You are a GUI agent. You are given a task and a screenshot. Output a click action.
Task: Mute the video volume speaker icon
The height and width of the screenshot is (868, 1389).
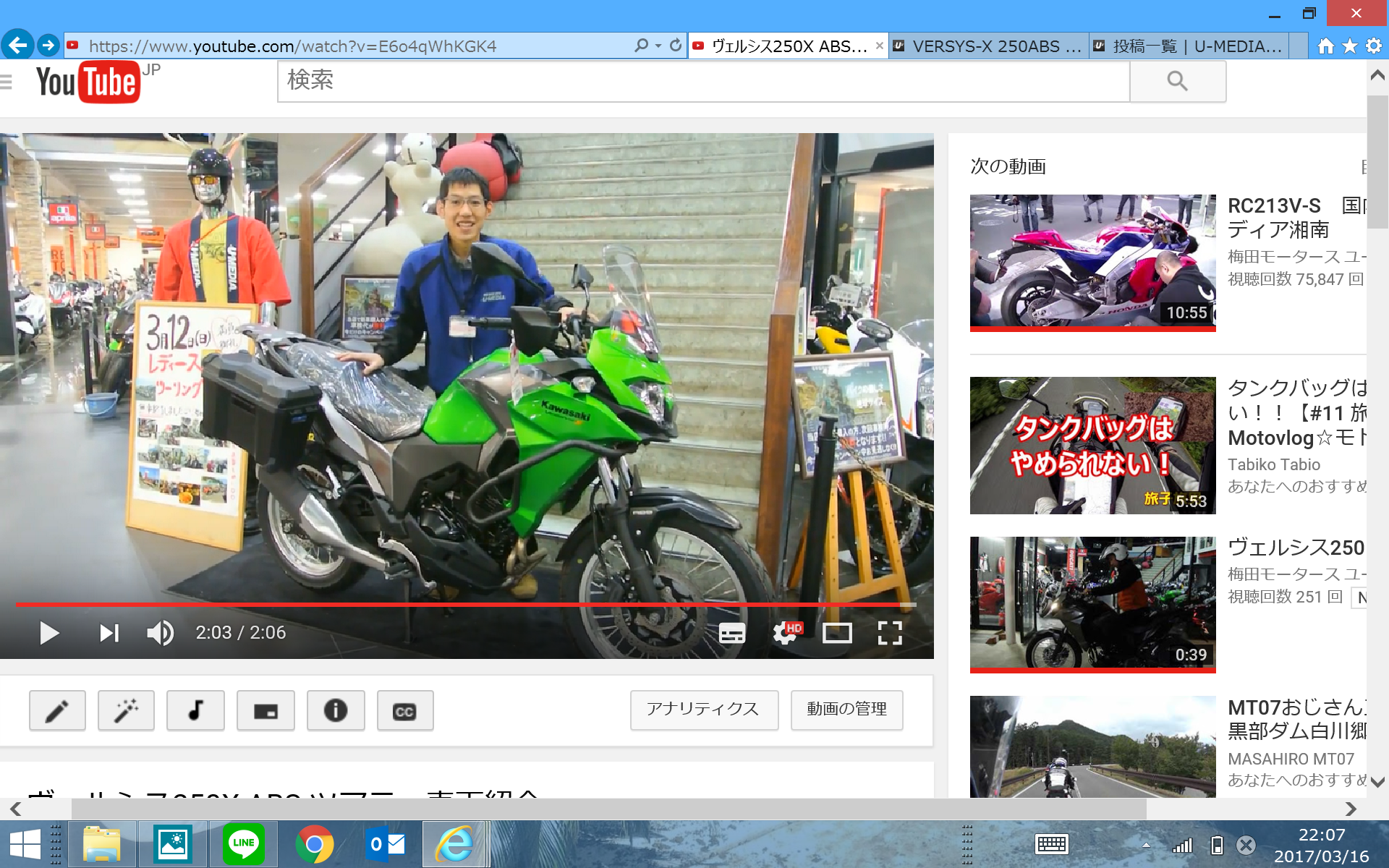tap(160, 633)
